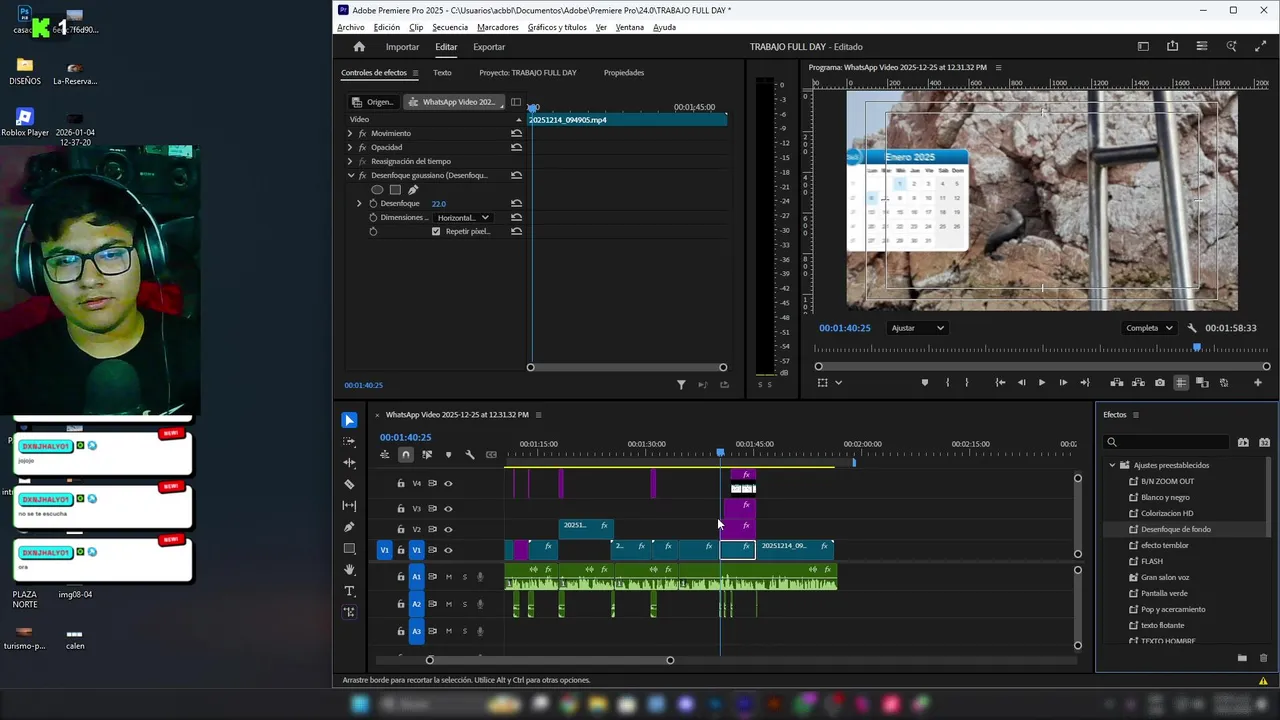Add a marker in the timeline header
This screenshot has height=720, width=1280.
(448, 455)
